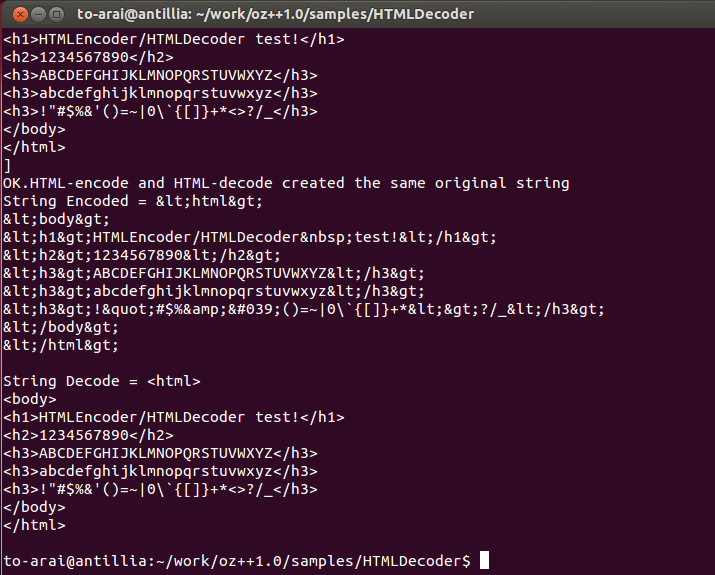Click the encoded &lt;/html&gt; line
Image resolution: width=715 pixels, height=575 pixels.
tap(61, 345)
